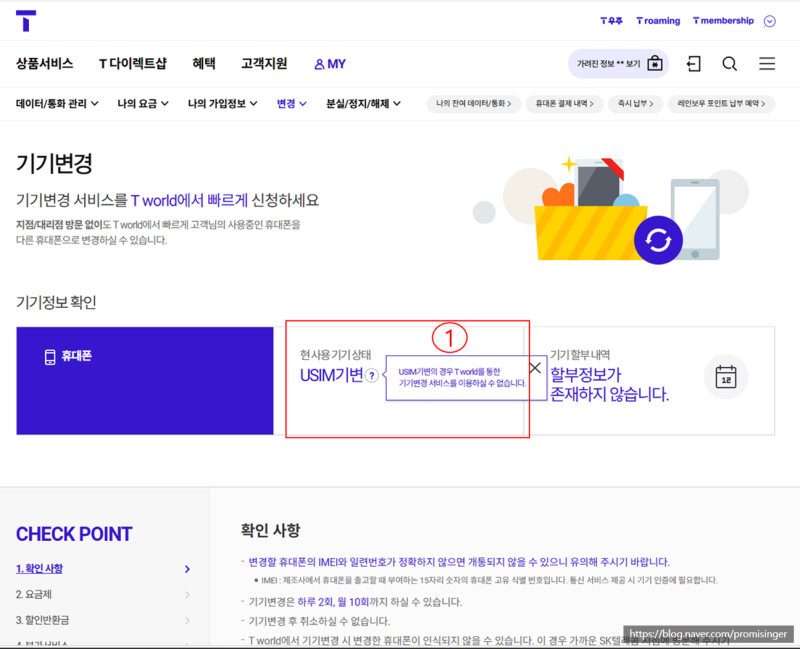
Task: Close the USIM기변 tooltip with X
Action: point(535,367)
